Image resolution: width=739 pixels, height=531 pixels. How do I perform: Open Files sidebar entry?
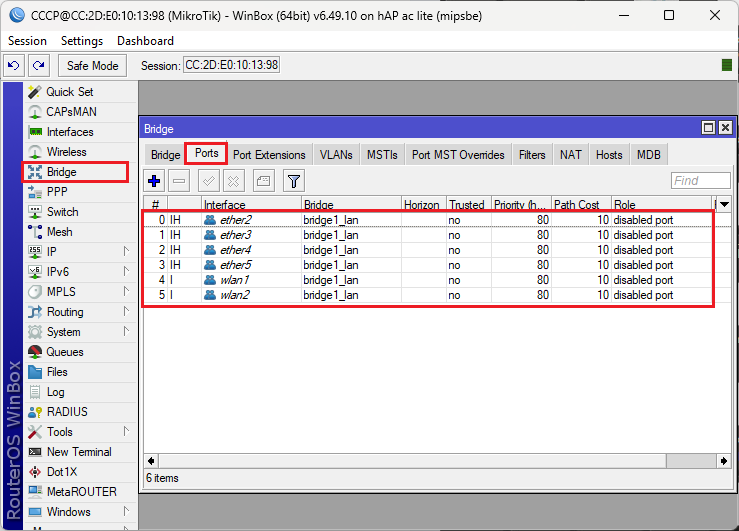[80, 372]
